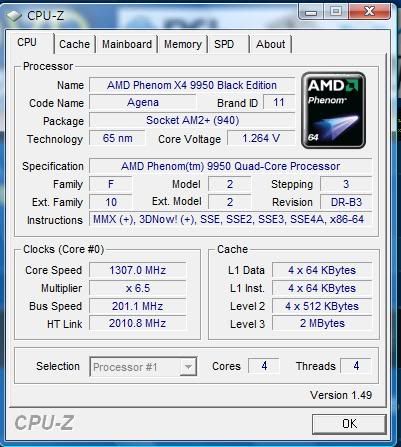Open the About tab
The height and width of the screenshot is (447, 401).
271,44
